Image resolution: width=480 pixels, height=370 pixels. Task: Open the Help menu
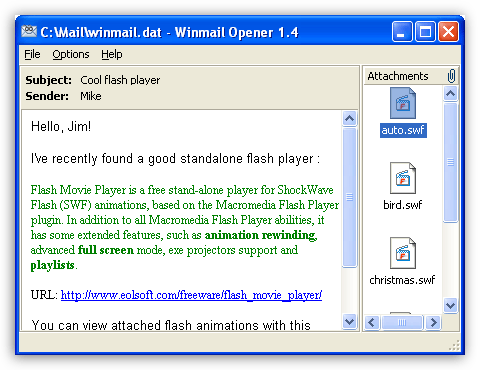click(112, 54)
